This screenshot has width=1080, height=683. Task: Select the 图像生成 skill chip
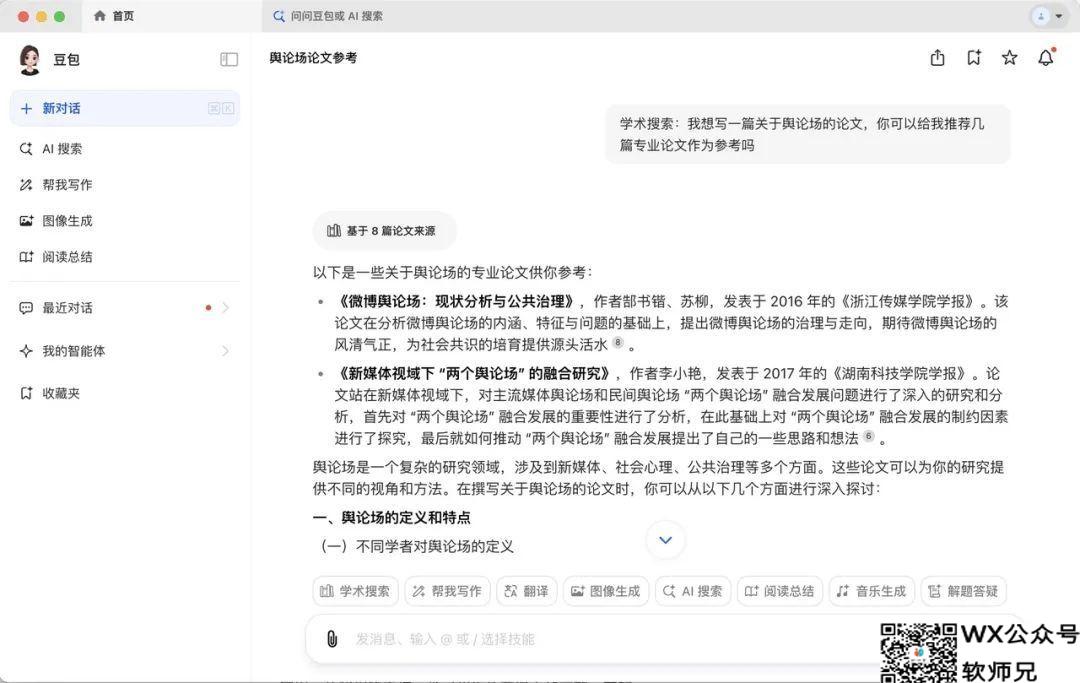pos(606,591)
